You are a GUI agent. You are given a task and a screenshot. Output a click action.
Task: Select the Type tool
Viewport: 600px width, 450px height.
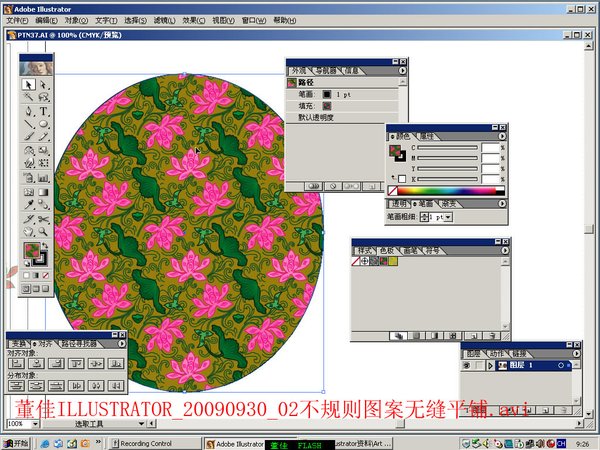coord(44,112)
